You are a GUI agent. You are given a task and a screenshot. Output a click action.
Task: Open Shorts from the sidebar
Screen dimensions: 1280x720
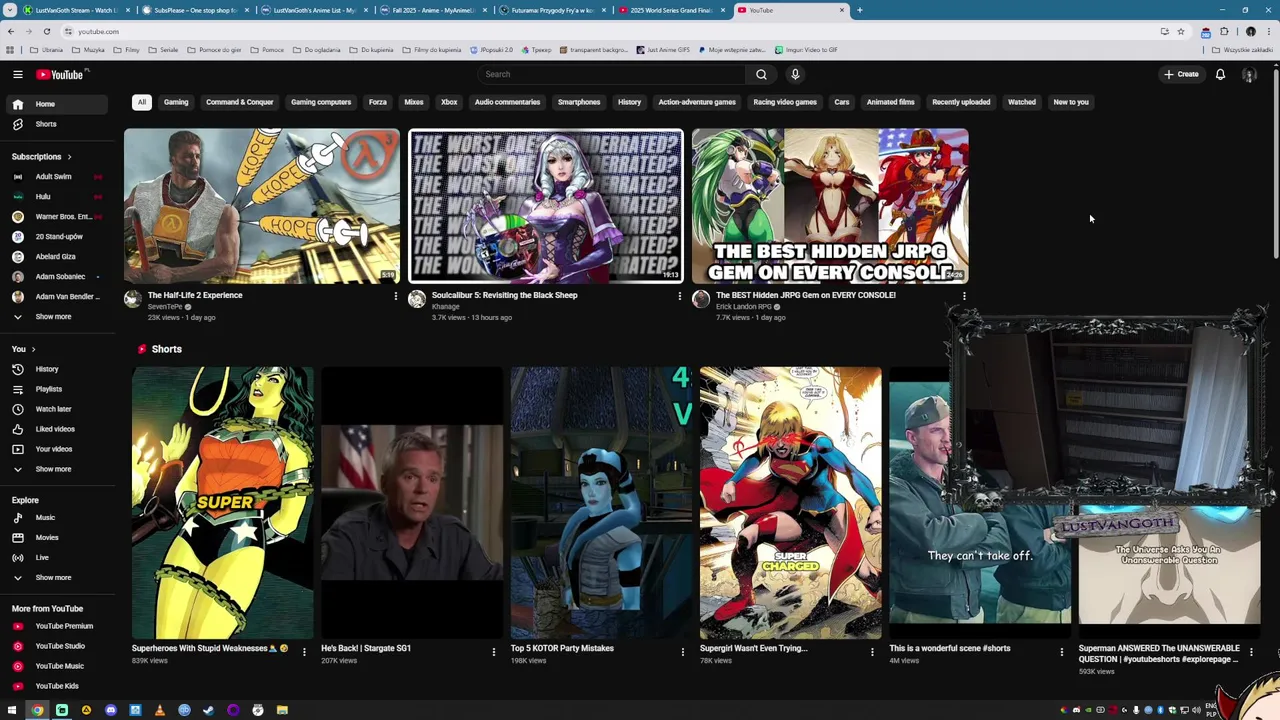click(58, 124)
